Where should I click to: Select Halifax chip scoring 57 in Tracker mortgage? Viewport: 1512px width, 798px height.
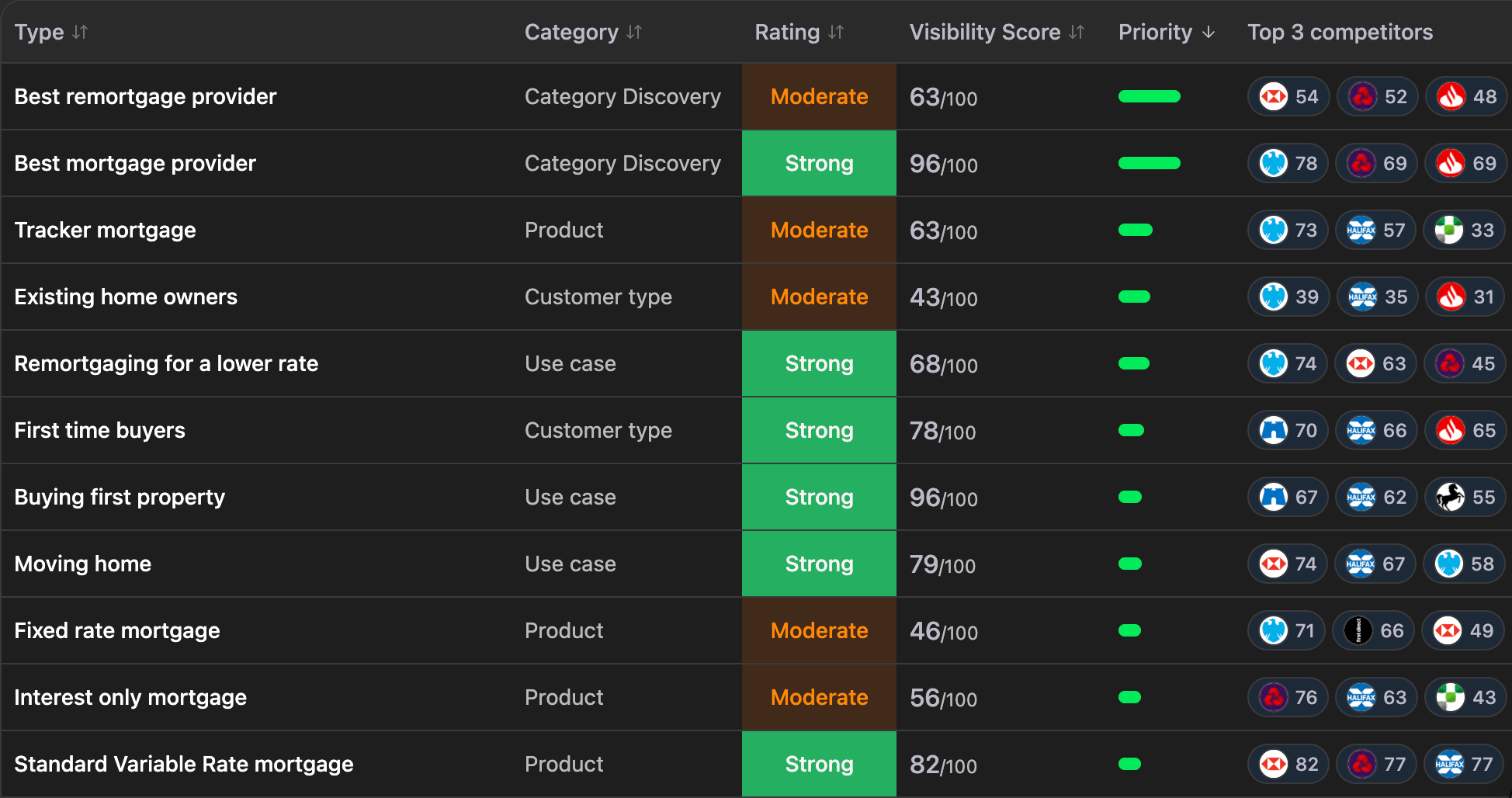(x=1377, y=231)
